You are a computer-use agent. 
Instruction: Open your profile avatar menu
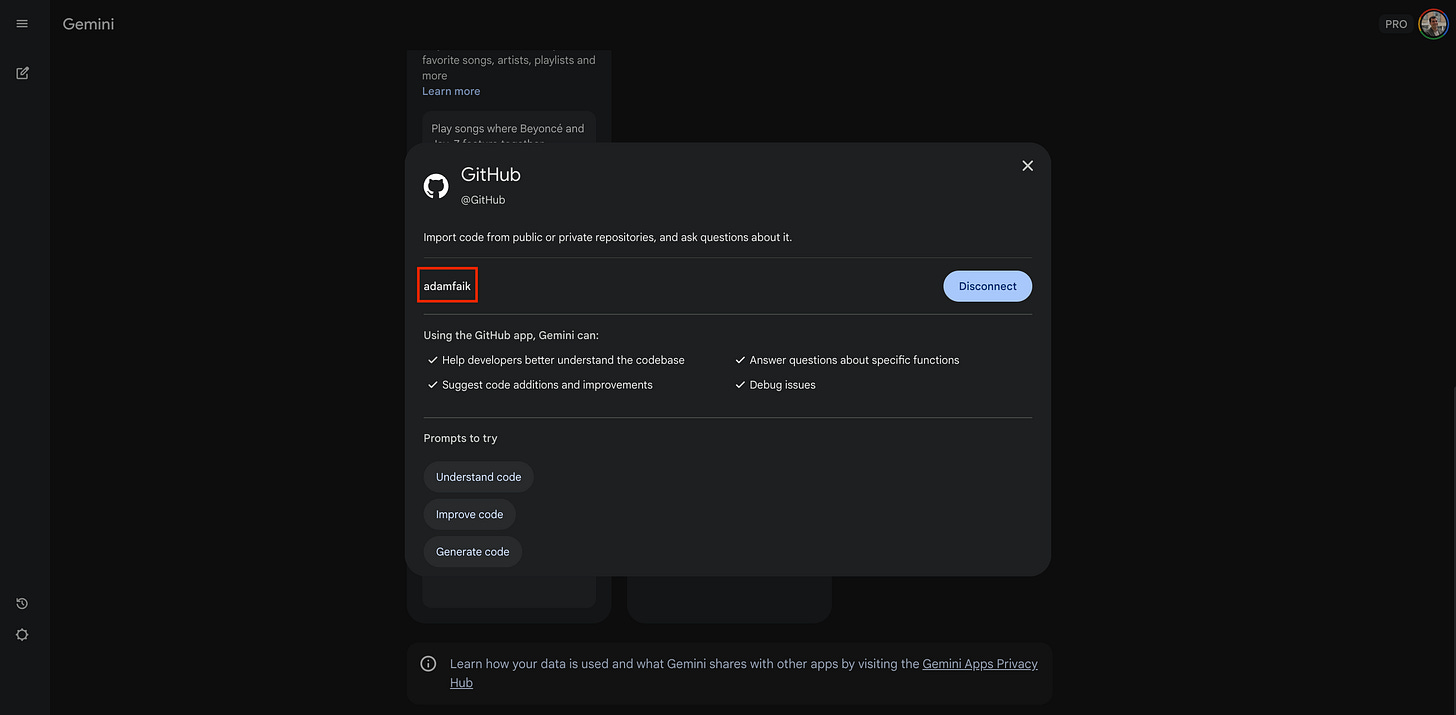(x=1434, y=23)
